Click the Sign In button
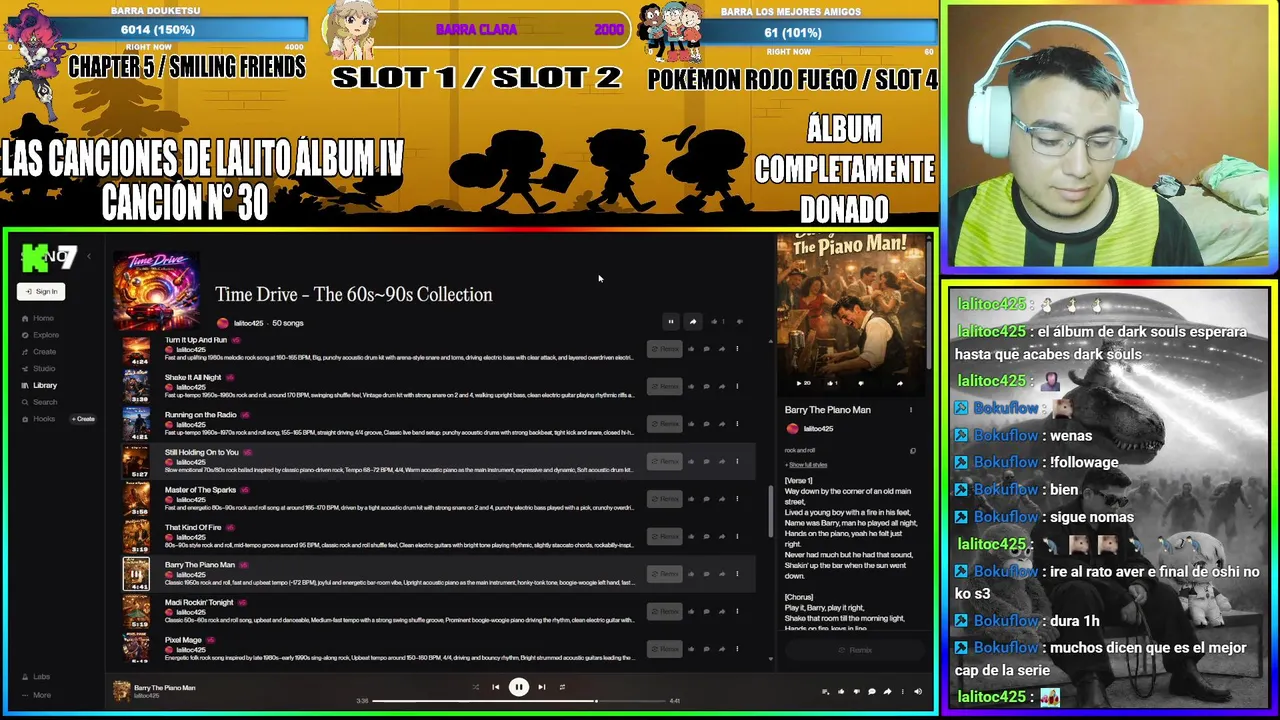The height and width of the screenshot is (720, 1280). [41, 291]
